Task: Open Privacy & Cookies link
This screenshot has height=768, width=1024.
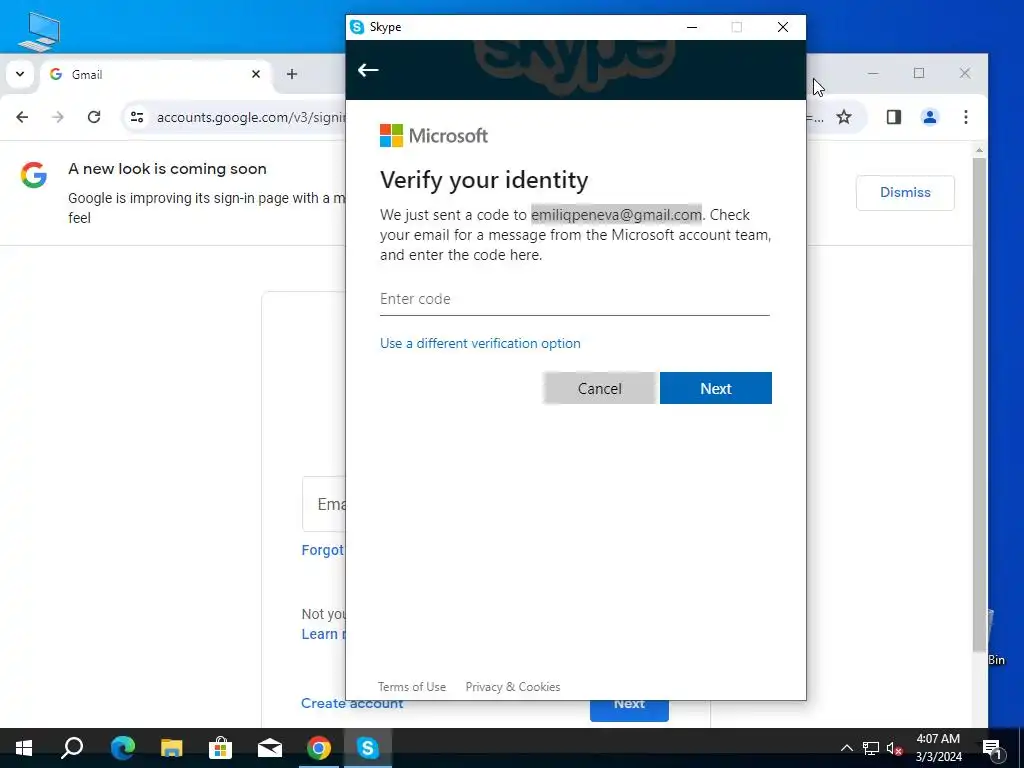Action: pyautogui.click(x=513, y=686)
